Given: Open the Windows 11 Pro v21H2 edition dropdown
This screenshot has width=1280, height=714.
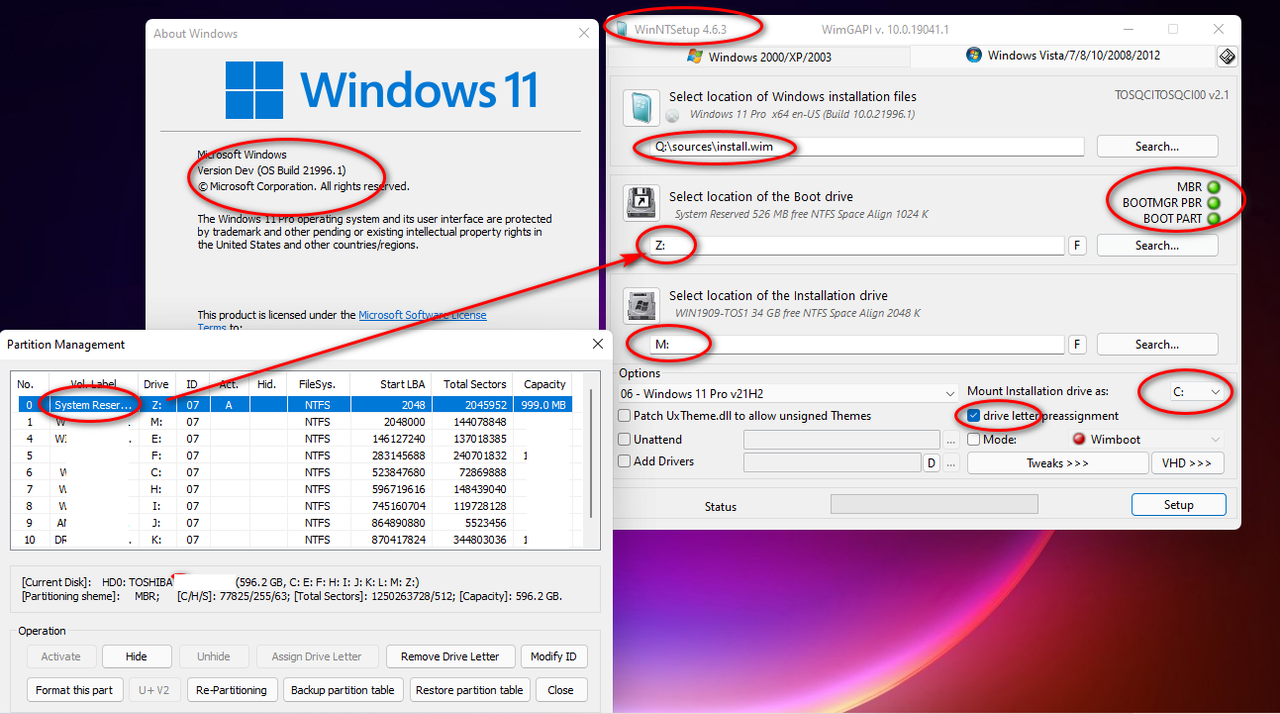Looking at the screenshot, I should tap(786, 393).
